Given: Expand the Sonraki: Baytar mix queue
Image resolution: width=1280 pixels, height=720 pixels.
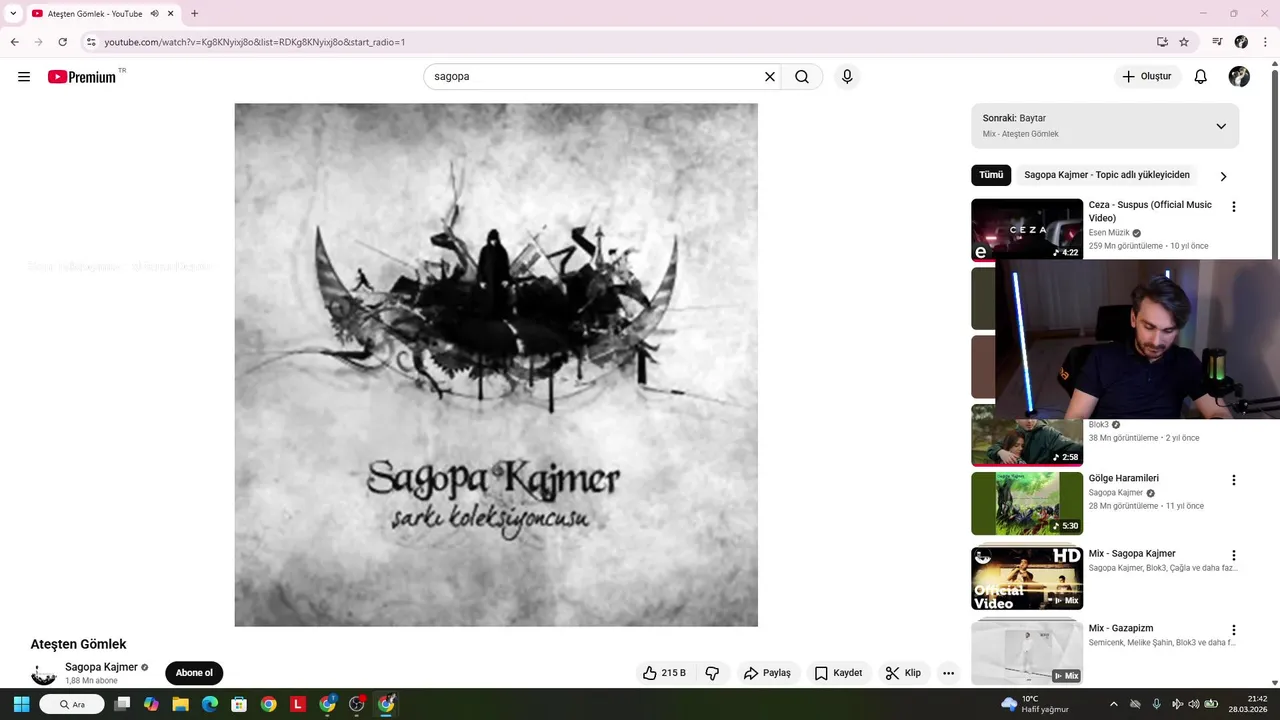Looking at the screenshot, I should point(1220,126).
